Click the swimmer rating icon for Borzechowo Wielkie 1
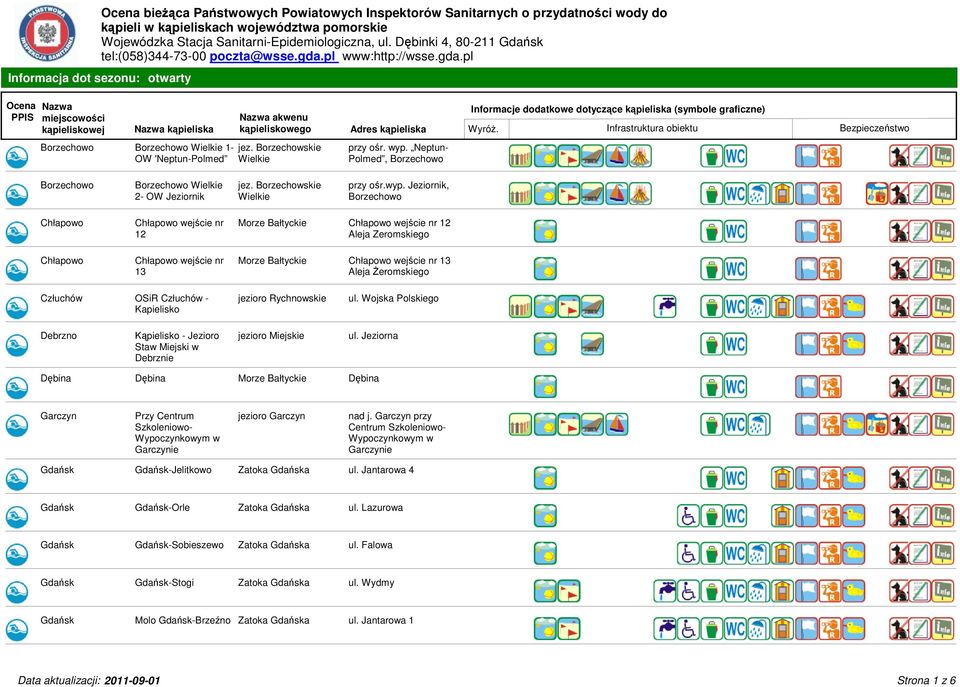960x687 pixels. 17,157
